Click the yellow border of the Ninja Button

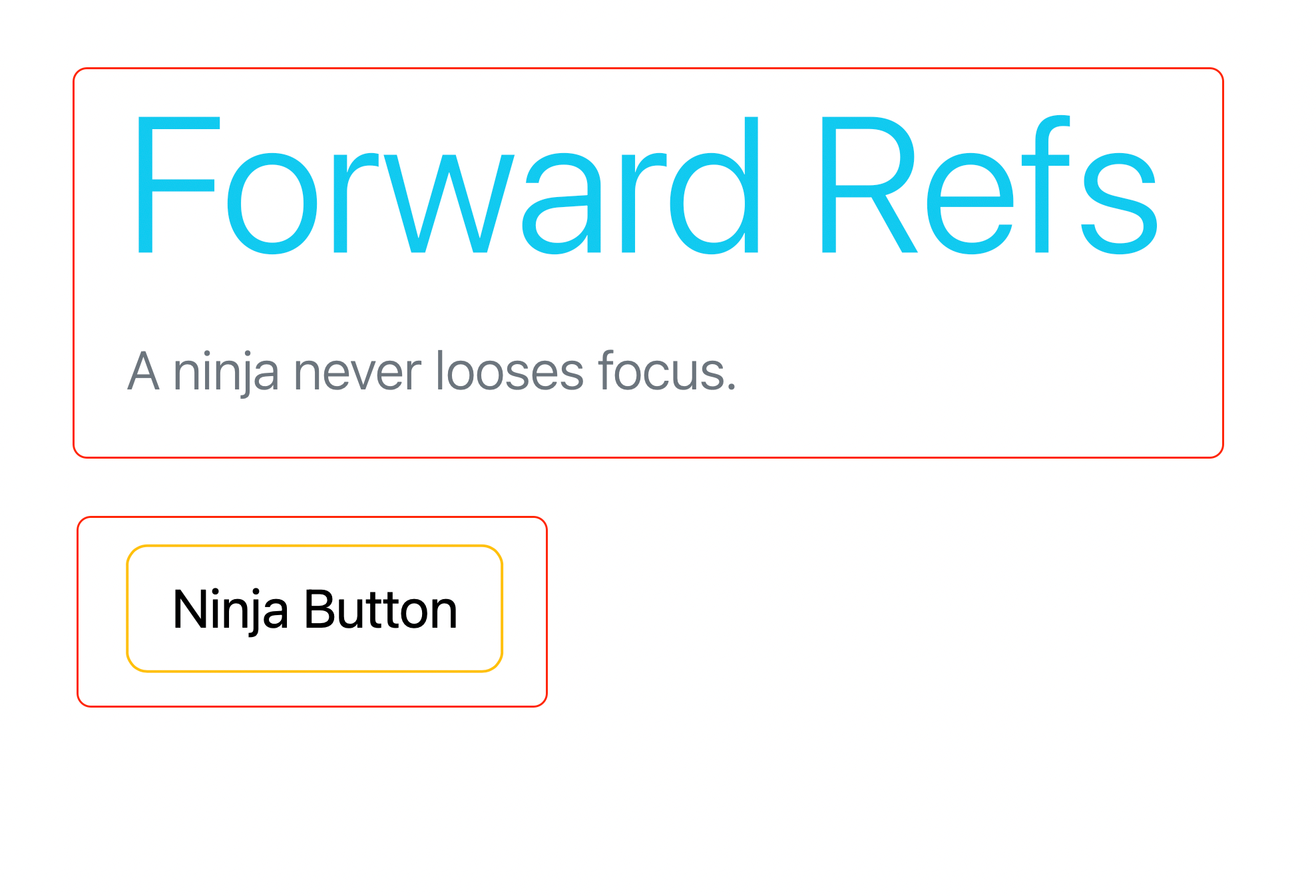pyautogui.click(x=314, y=547)
